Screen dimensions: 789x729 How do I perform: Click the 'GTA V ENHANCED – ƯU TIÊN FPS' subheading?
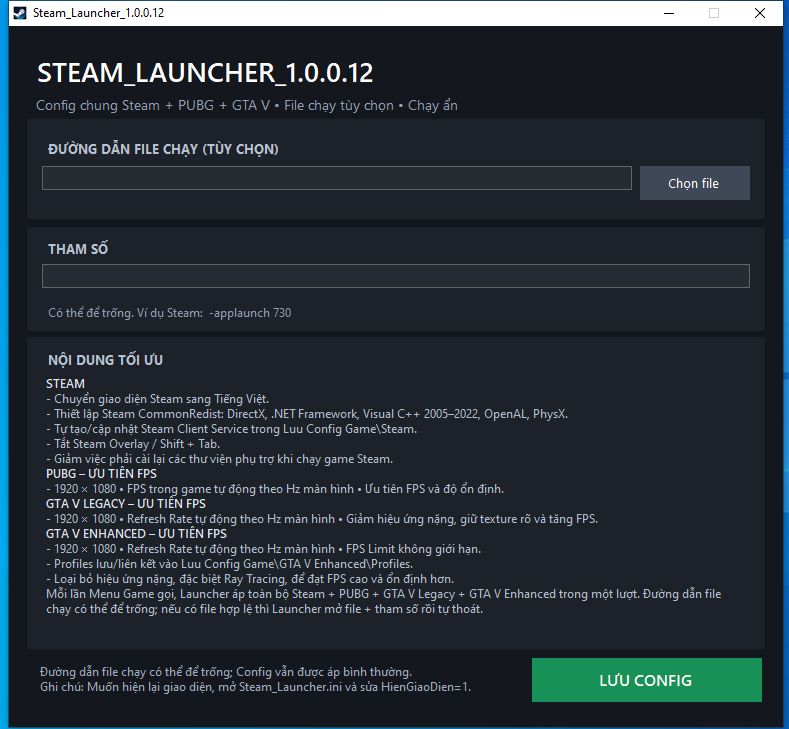tap(136, 534)
